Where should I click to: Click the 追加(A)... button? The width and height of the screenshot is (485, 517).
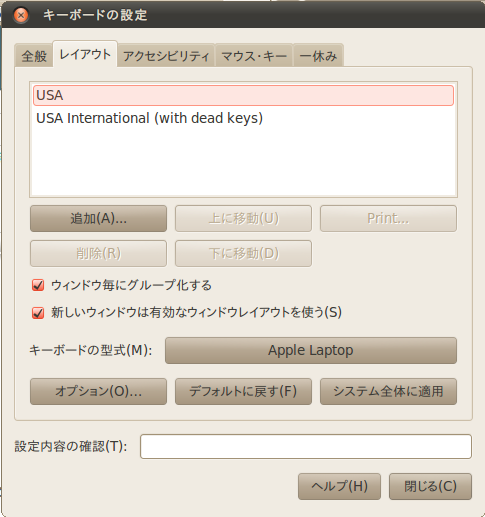tap(98, 219)
